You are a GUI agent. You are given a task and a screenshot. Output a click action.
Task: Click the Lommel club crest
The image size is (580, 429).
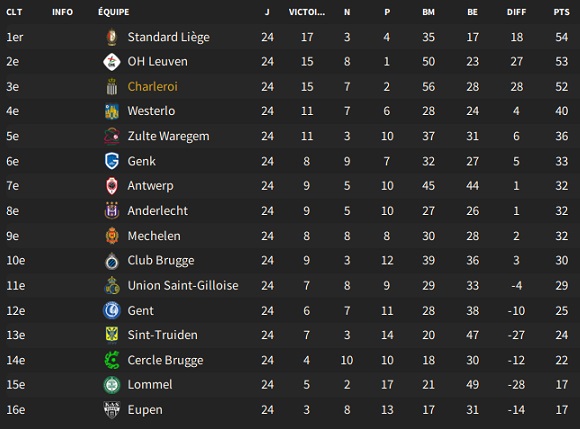[112, 385]
